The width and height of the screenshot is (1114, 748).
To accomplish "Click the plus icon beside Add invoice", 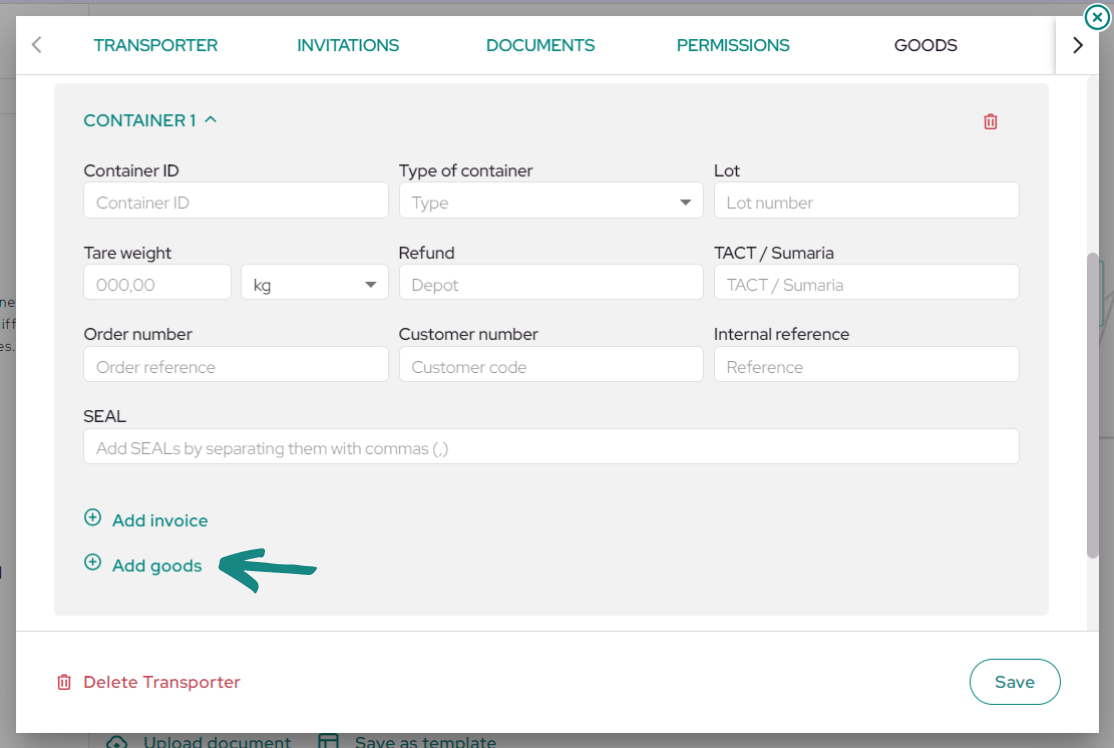I will pyautogui.click(x=92, y=517).
